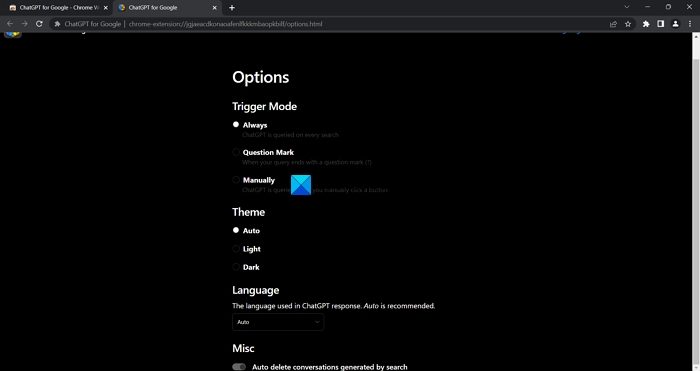Click the ChatGPT for Google logo at top left
The width and height of the screenshot is (700, 371).
12,34
